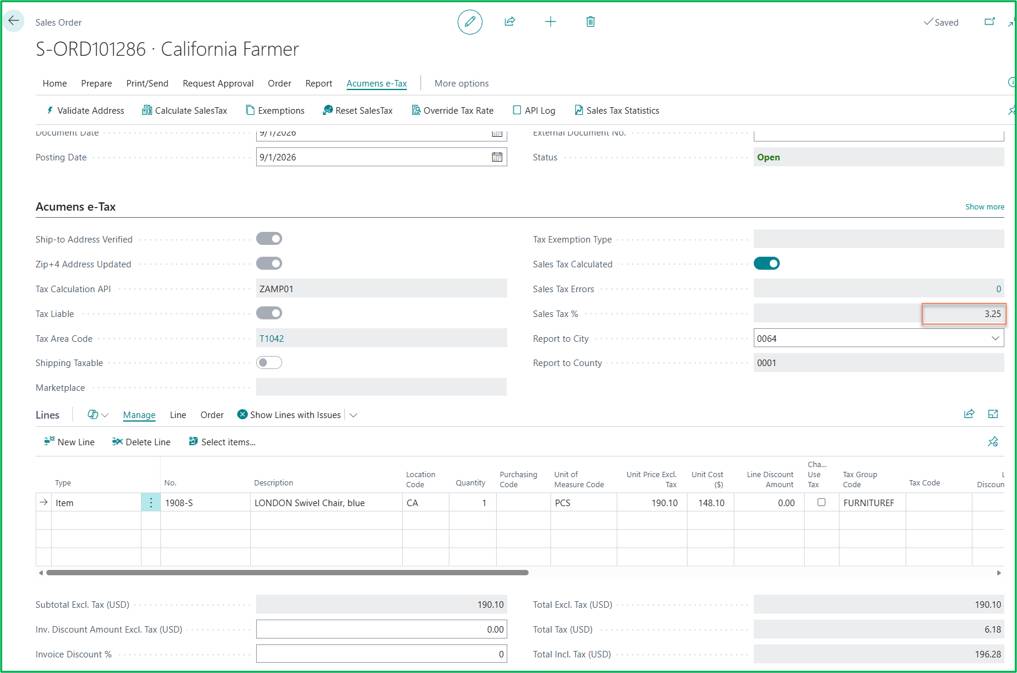This screenshot has width=1017, height=673.
Task: Check the Use Tax checkbox for 1908-S
Action: pos(821,502)
